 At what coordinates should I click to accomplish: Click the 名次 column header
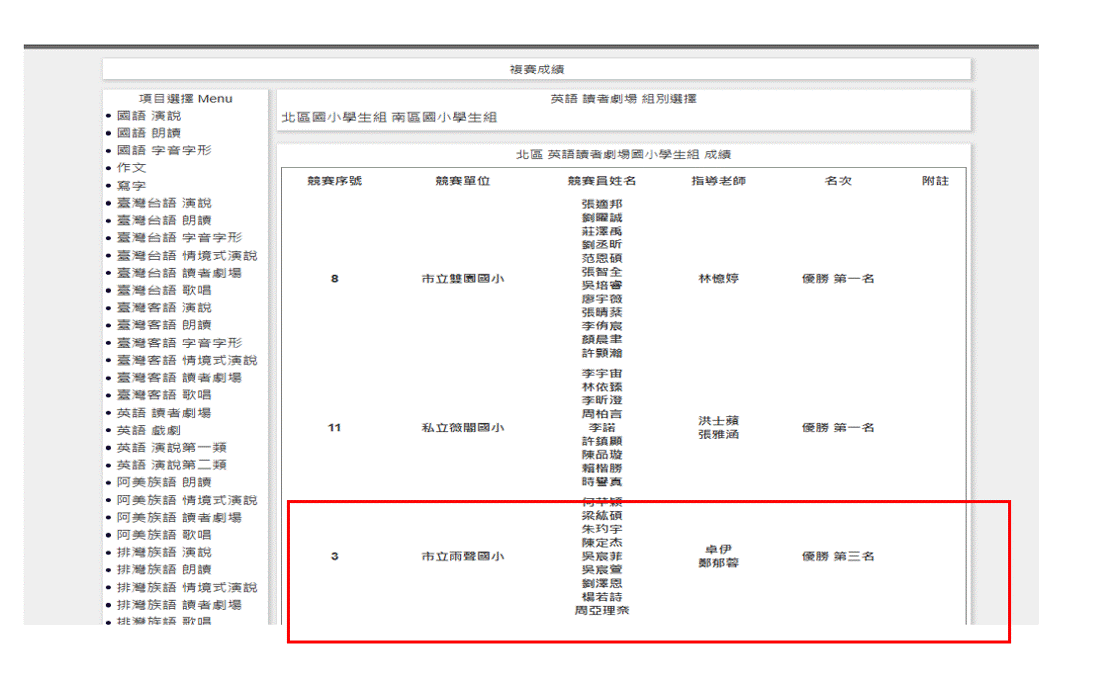(837, 181)
